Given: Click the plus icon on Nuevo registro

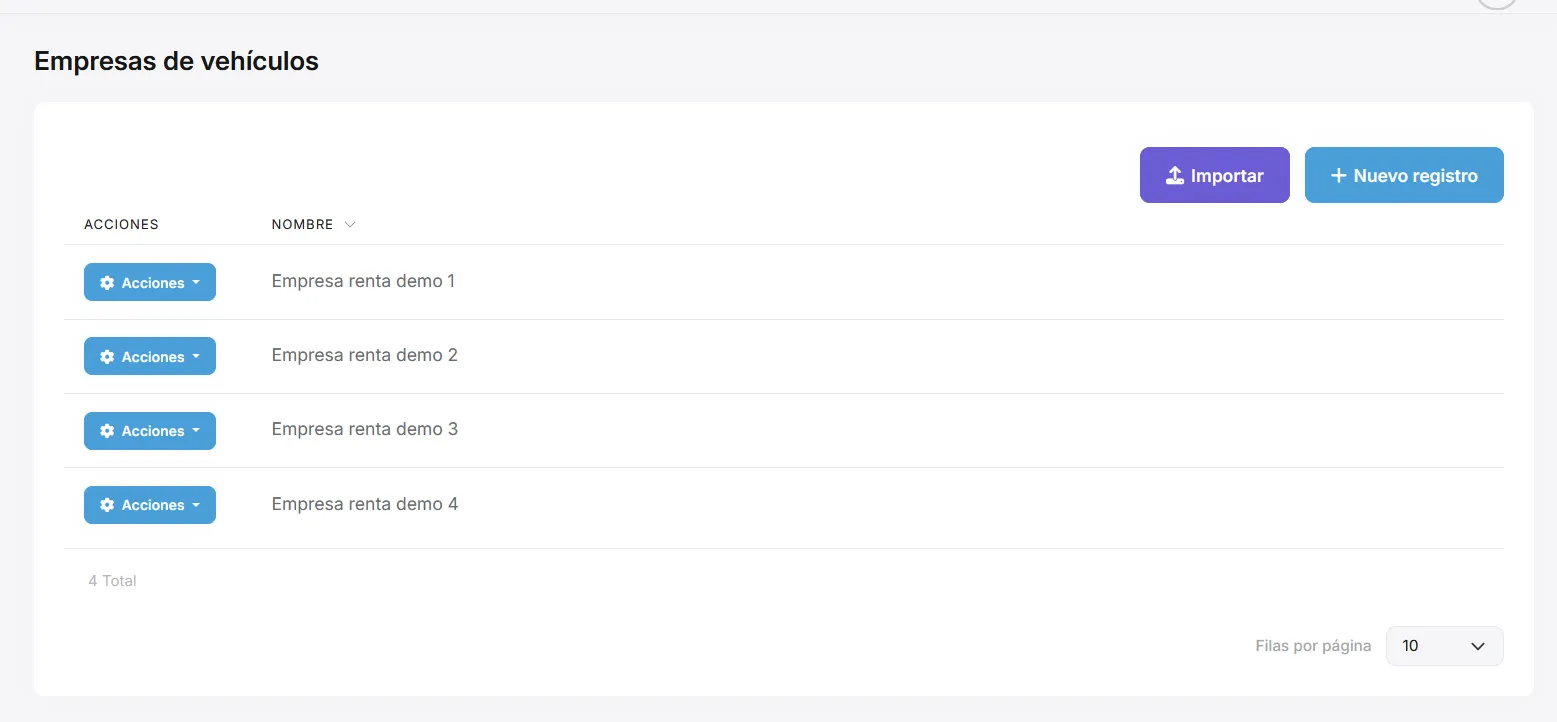Looking at the screenshot, I should coord(1339,176).
